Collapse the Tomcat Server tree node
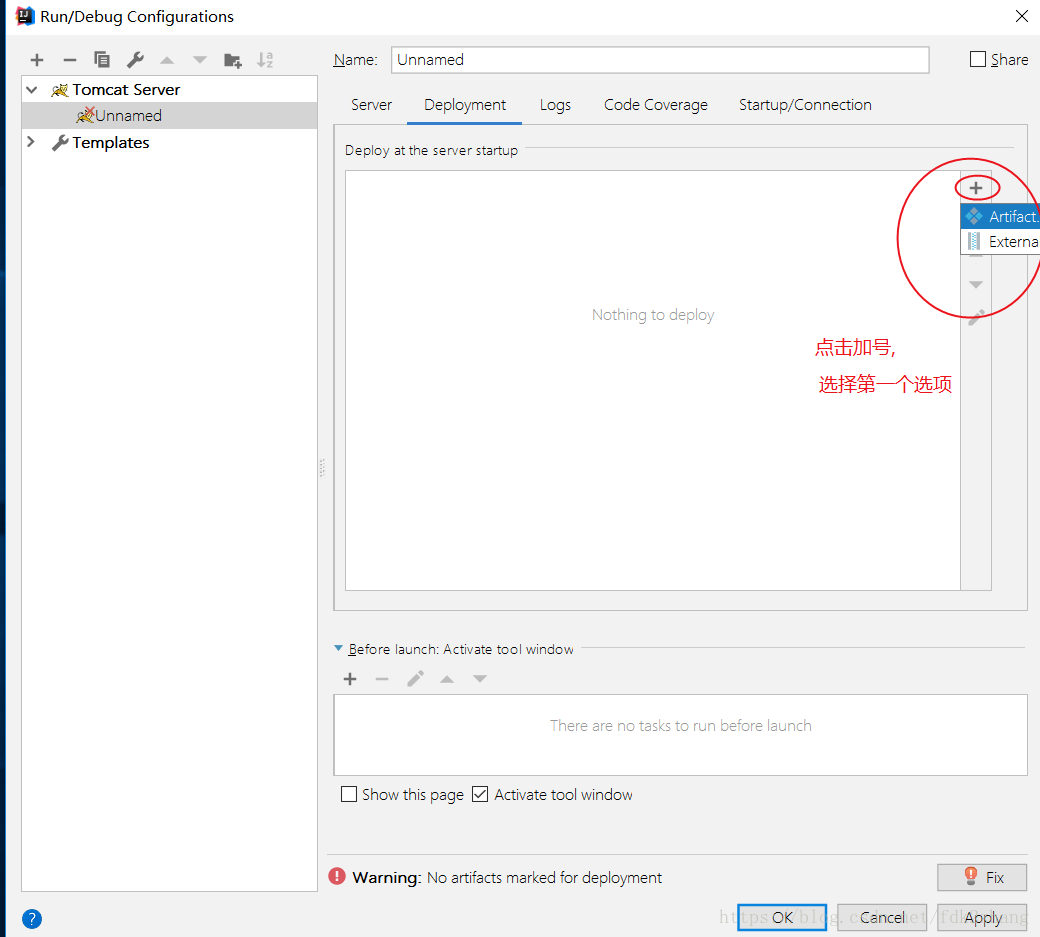The height and width of the screenshot is (937, 1040). tap(31, 90)
